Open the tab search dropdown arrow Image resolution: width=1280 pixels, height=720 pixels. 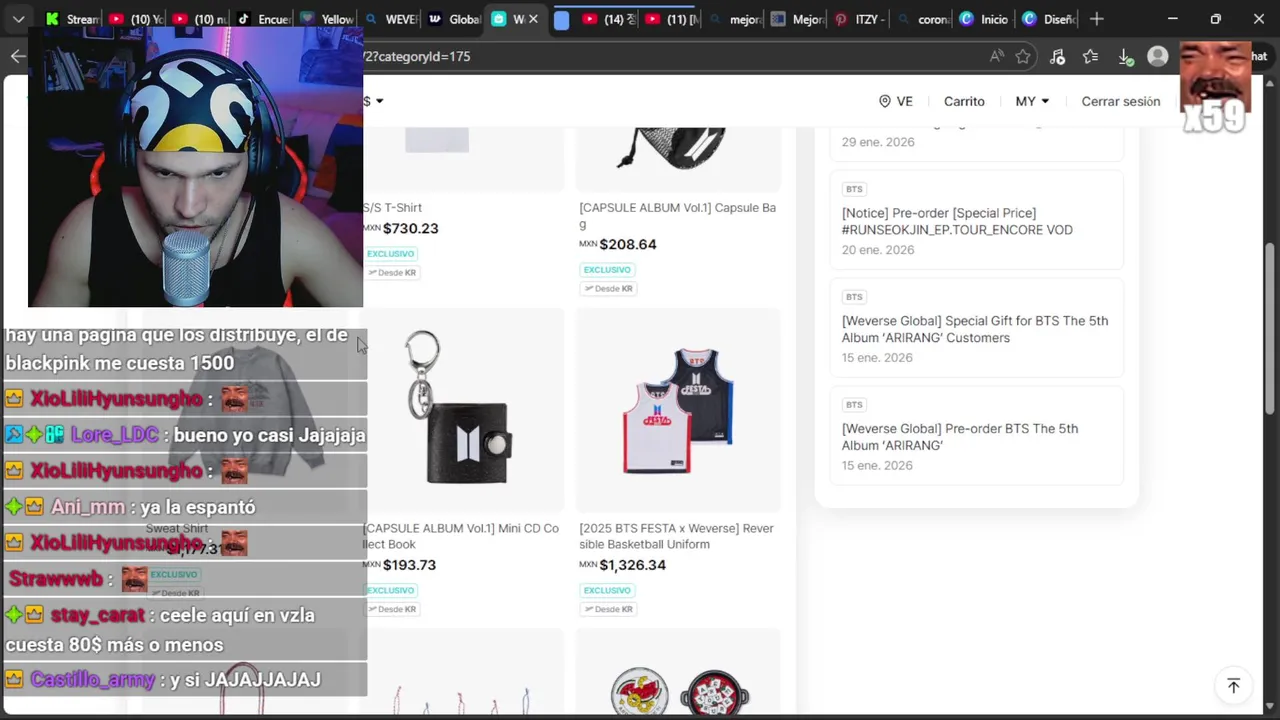tap(18, 19)
